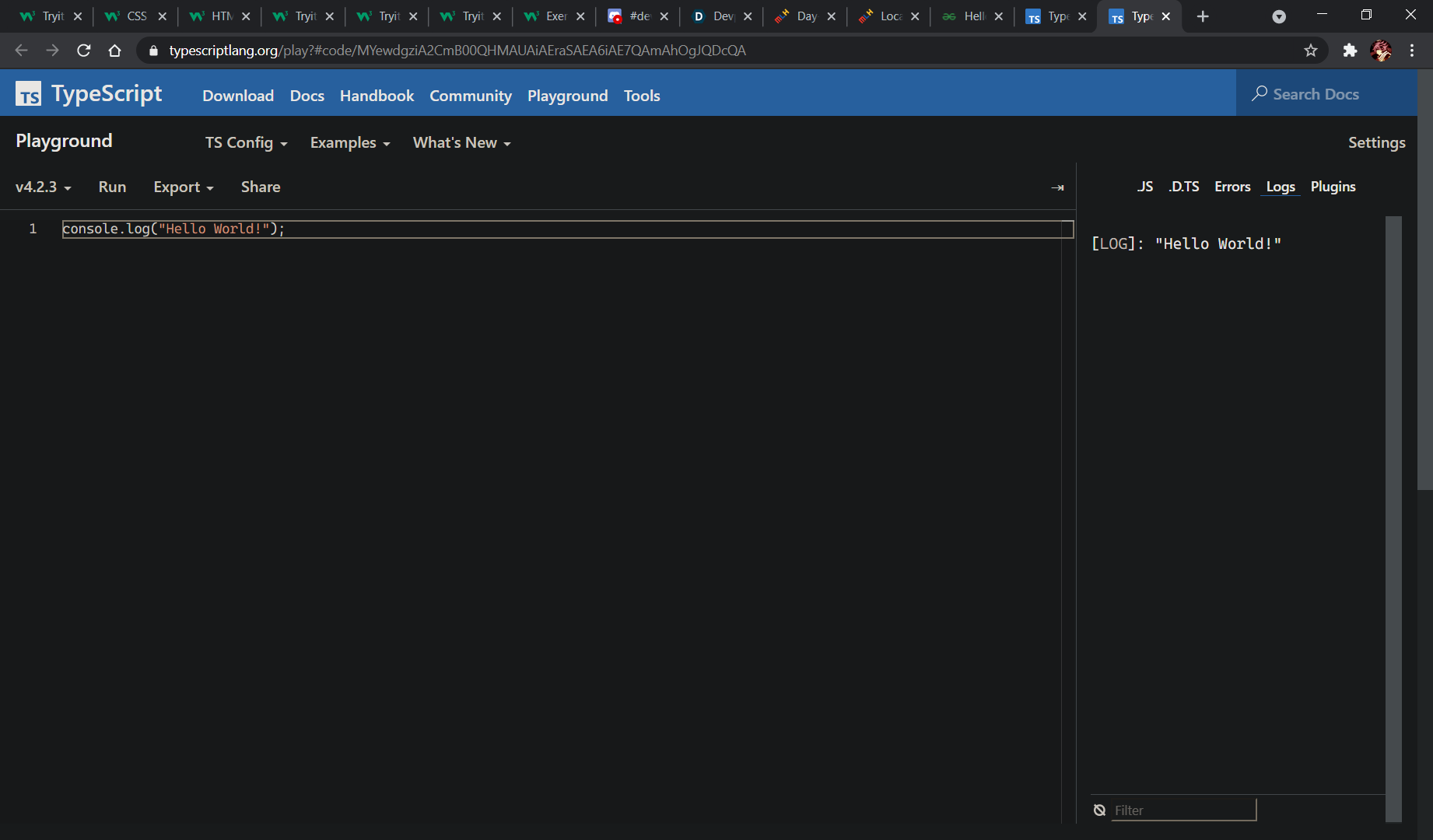Clear the logs with the circle-slash icon
The image size is (1433, 840).
(x=1099, y=810)
